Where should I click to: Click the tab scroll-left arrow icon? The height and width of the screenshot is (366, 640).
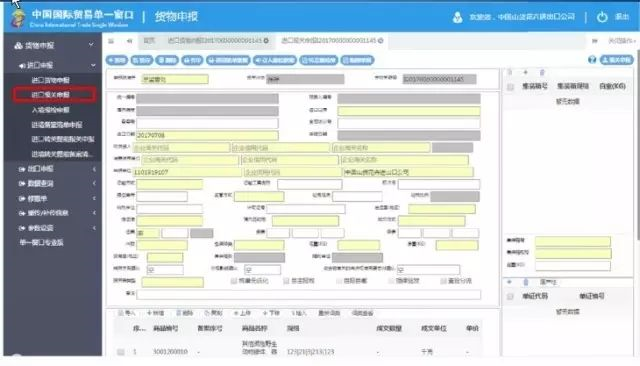pyautogui.click(x=129, y=41)
